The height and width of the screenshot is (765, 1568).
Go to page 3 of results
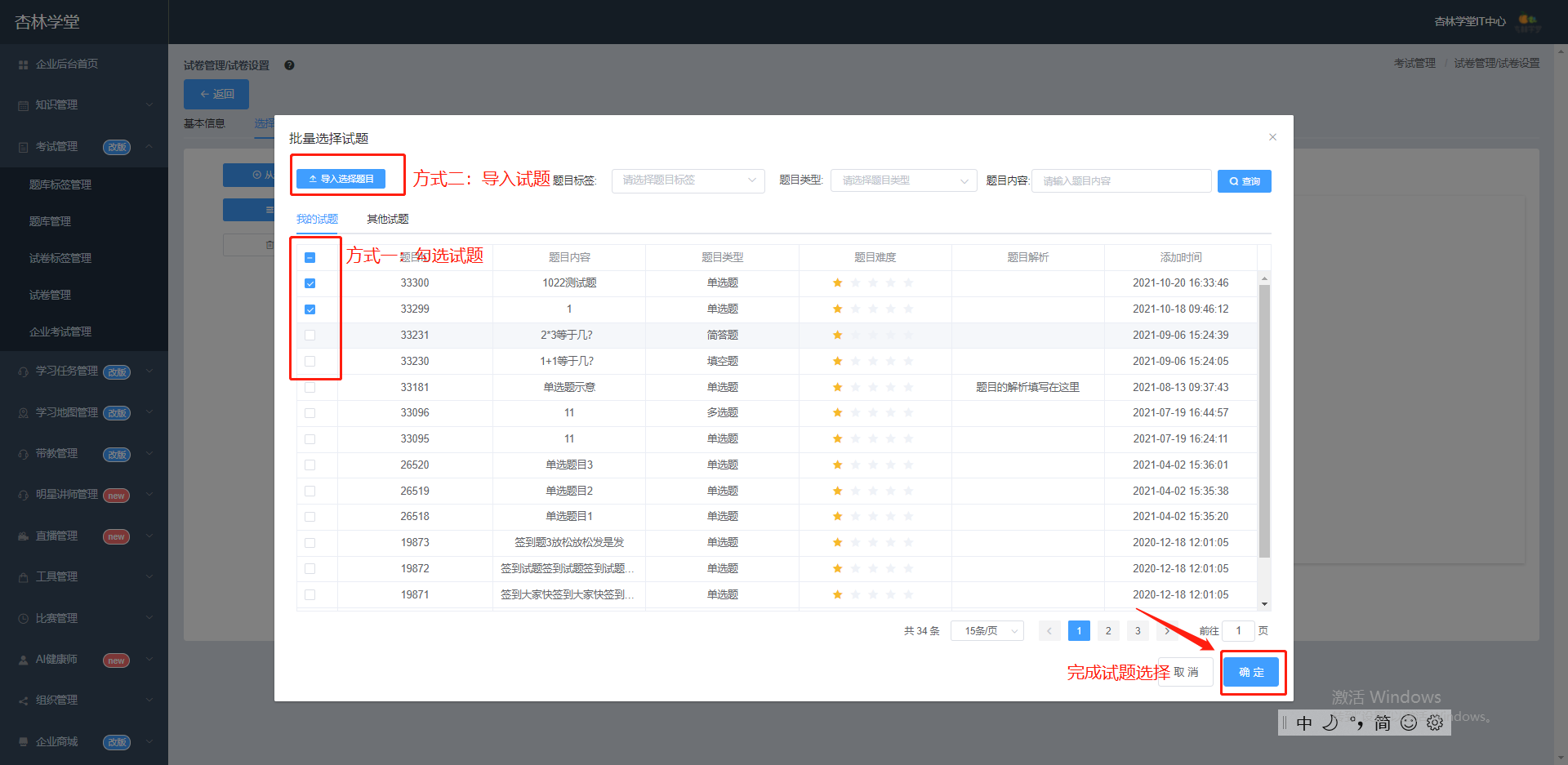1138,631
